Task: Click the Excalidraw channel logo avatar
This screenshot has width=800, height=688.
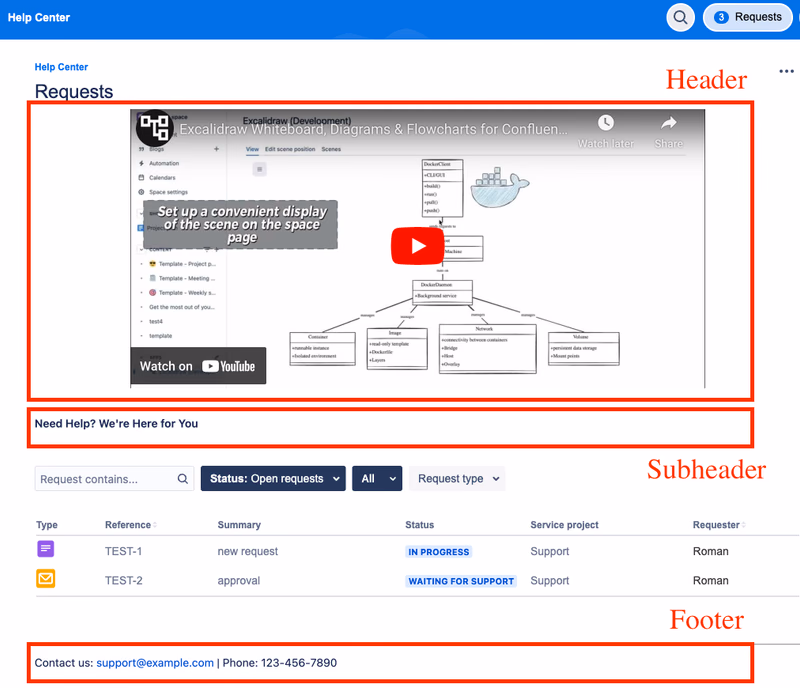Action: (155, 127)
